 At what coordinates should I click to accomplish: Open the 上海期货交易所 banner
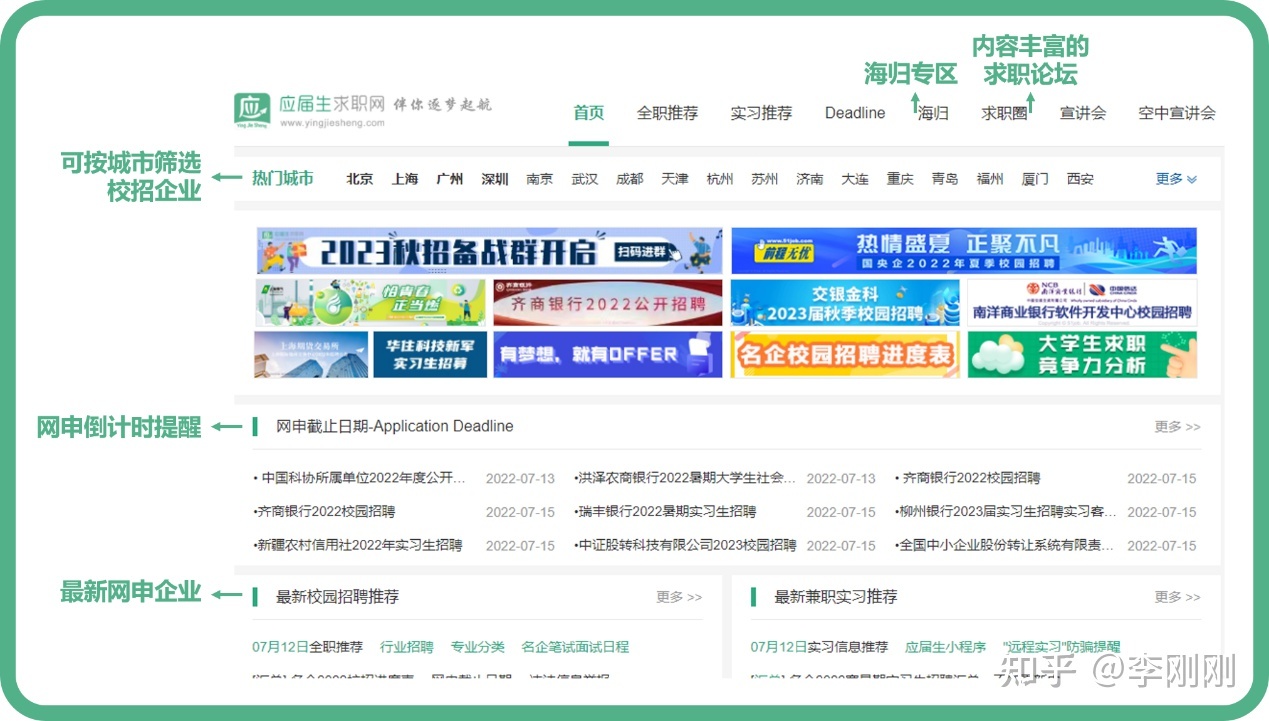coord(311,355)
